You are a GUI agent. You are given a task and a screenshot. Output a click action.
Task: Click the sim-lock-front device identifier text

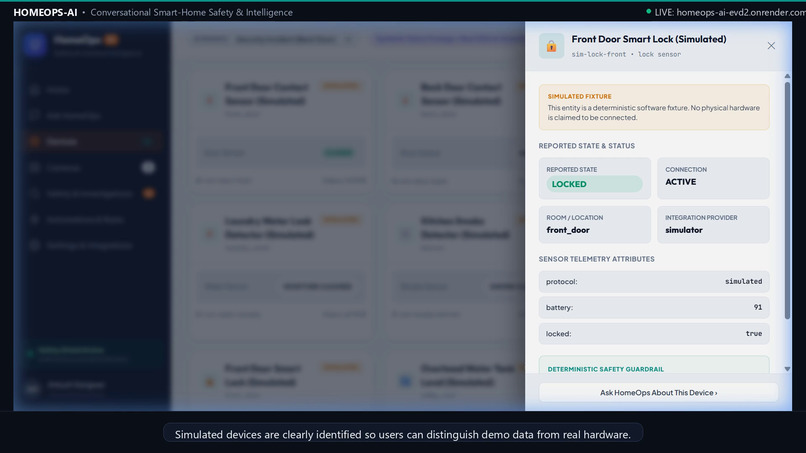(599, 54)
